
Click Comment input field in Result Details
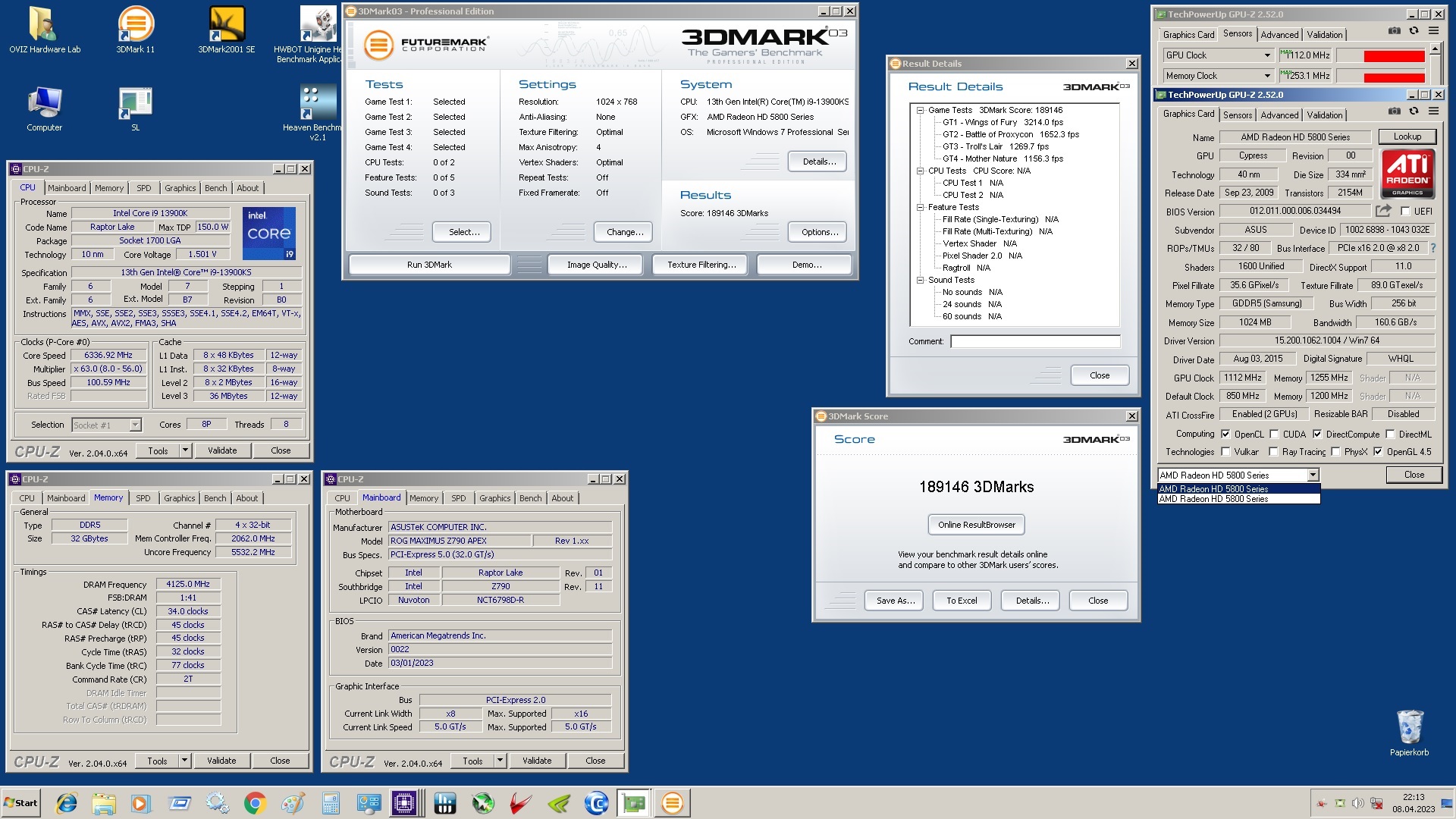coord(1035,341)
